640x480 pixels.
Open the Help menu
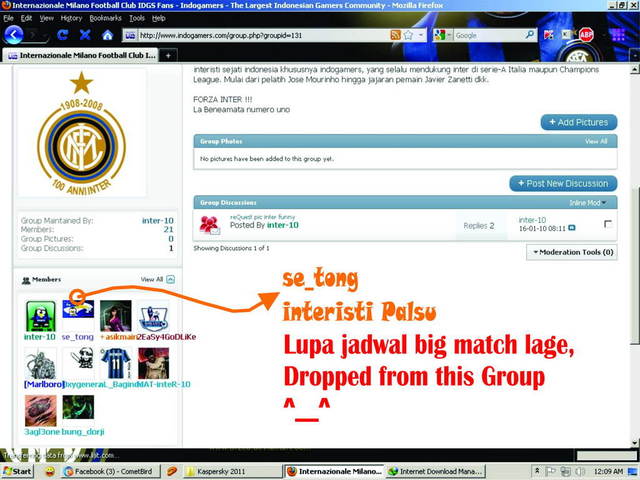click(x=159, y=18)
